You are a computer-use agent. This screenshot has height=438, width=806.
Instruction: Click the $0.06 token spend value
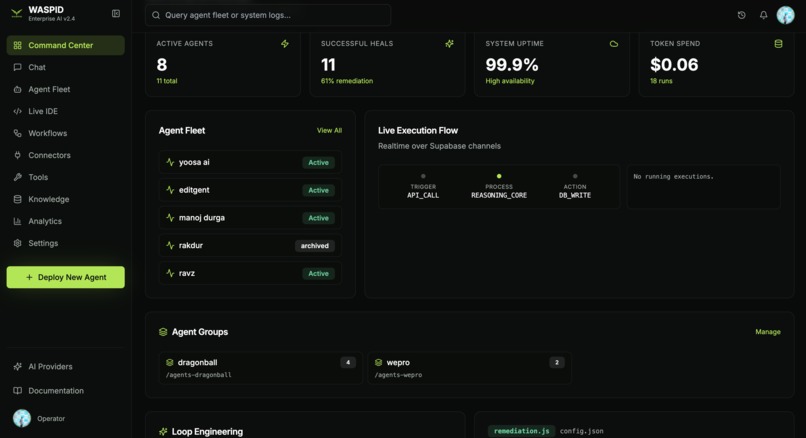[674, 65]
